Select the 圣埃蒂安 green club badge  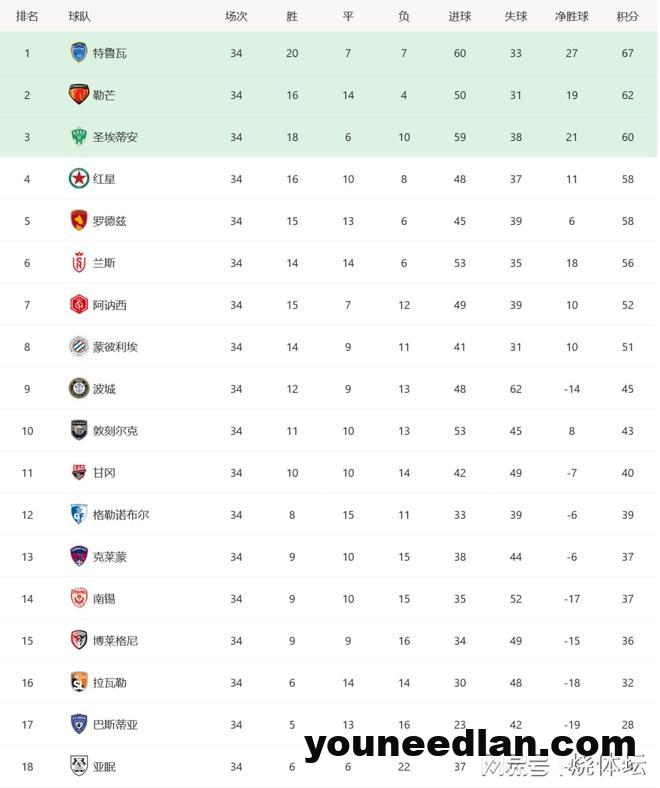pyautogui.click(x=78, y=137)
